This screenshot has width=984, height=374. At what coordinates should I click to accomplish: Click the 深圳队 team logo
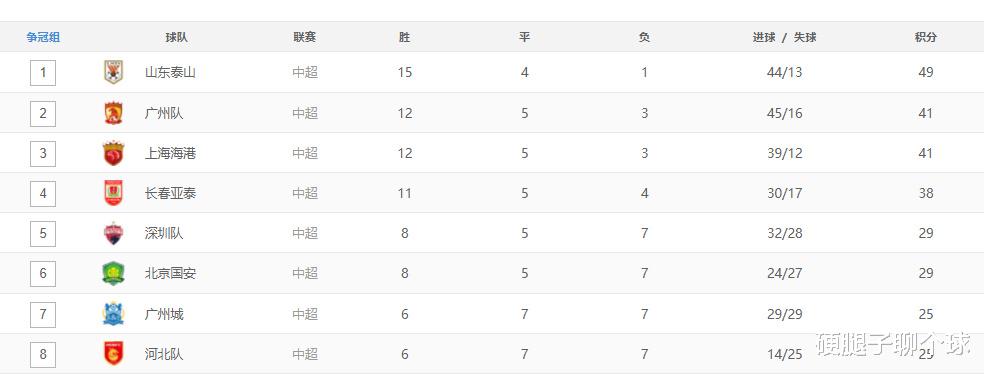(113, 233)
